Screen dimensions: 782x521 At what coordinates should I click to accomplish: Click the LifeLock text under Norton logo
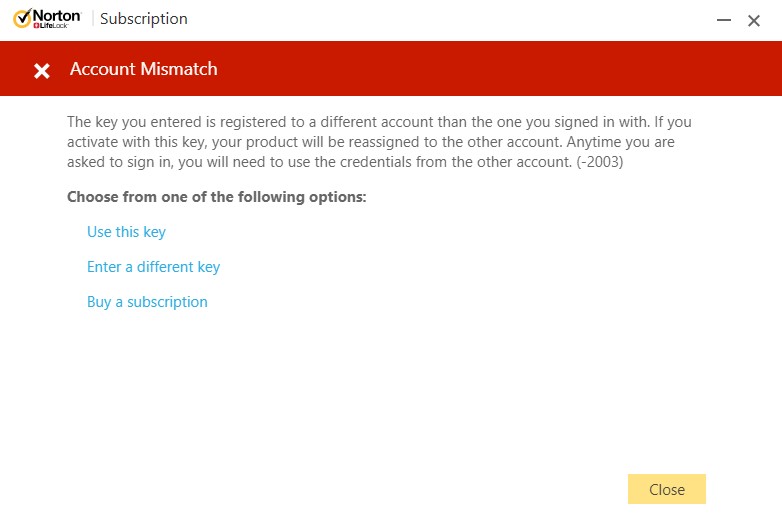(51, 25)
